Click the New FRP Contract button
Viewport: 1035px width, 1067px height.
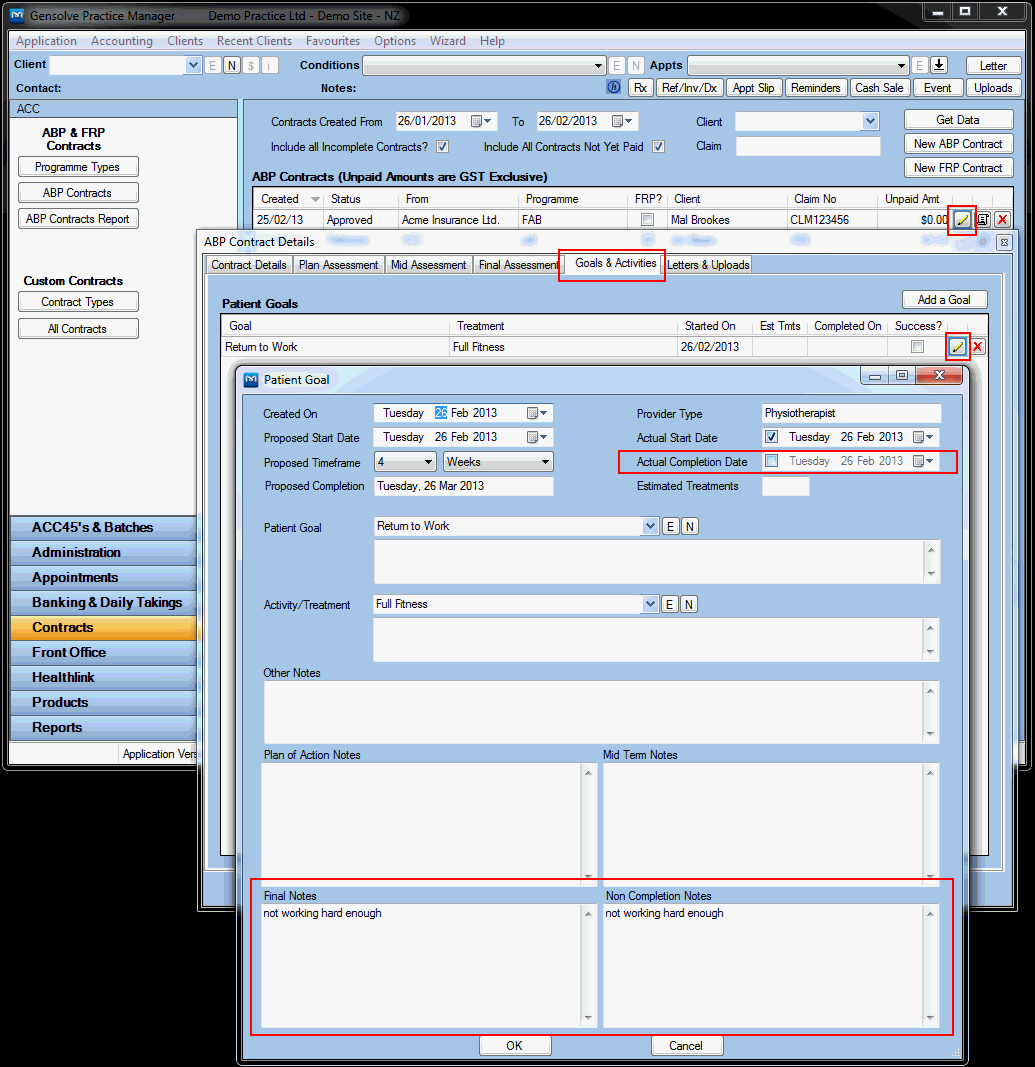click(958, 167)
